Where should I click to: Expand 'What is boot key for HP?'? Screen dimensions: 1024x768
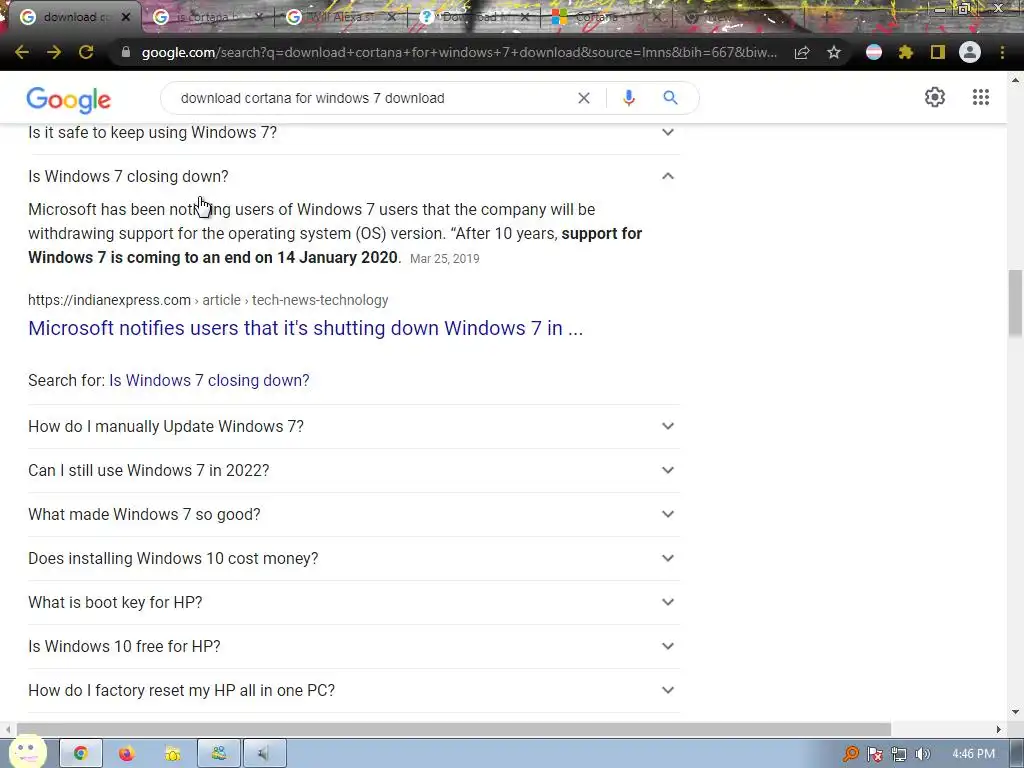click(x=353, y=602)
